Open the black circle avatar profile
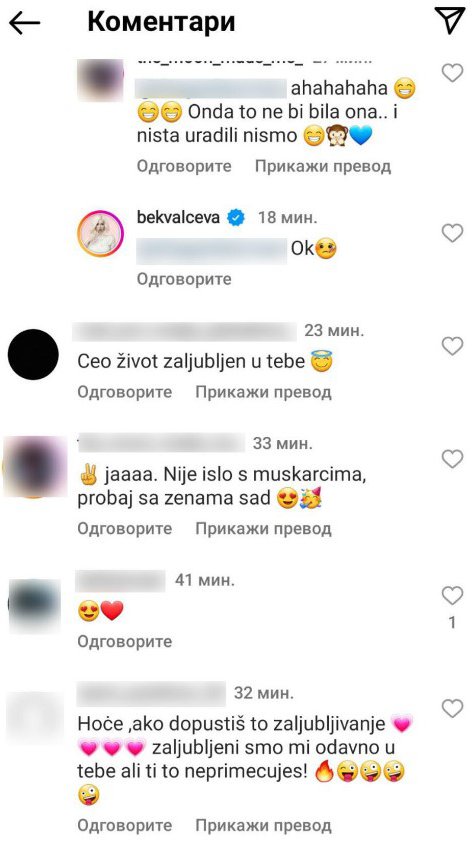Viewport: 475px width, 844px height. point(33,354)
